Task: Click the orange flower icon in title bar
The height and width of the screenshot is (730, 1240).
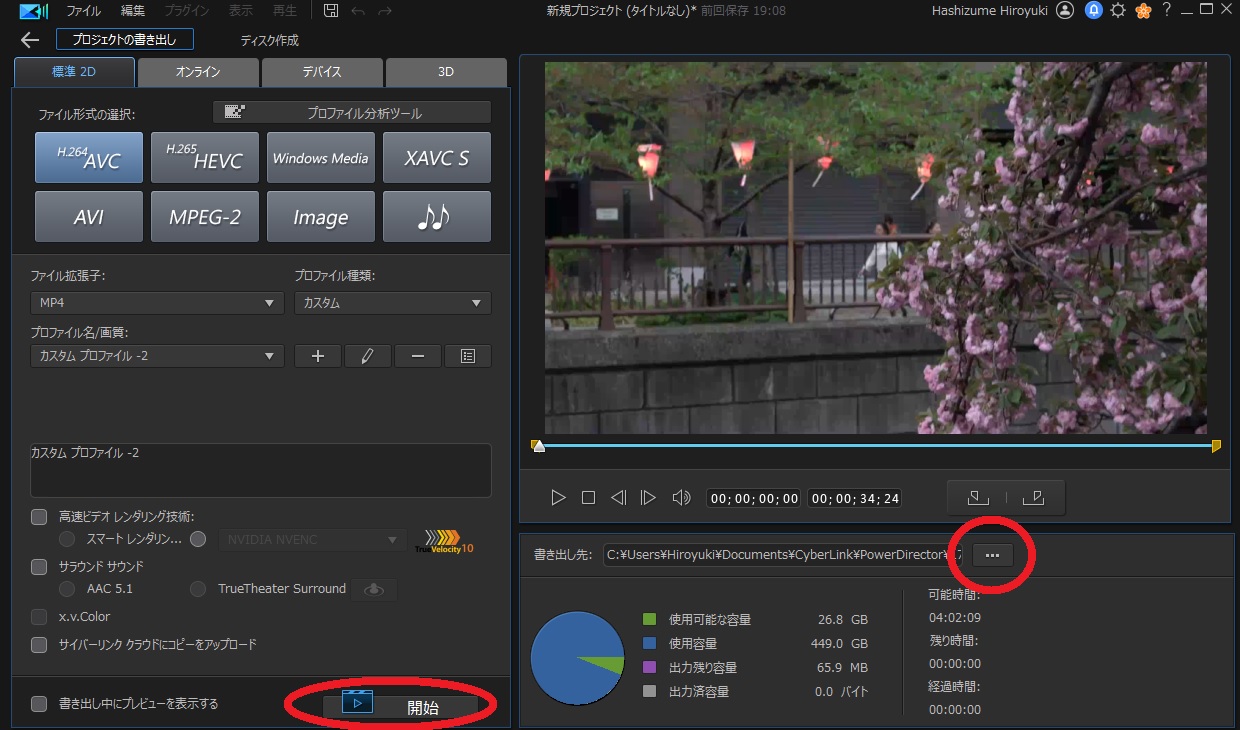Action: click(1144, 11)
